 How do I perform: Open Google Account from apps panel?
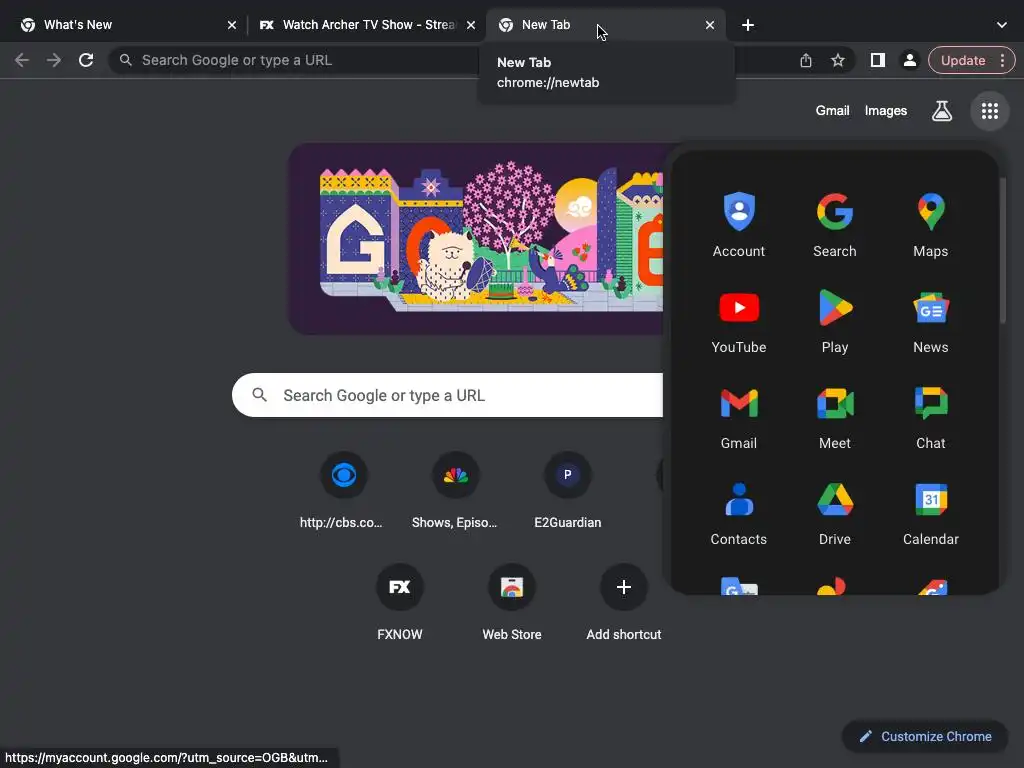[x=739, y=224]
